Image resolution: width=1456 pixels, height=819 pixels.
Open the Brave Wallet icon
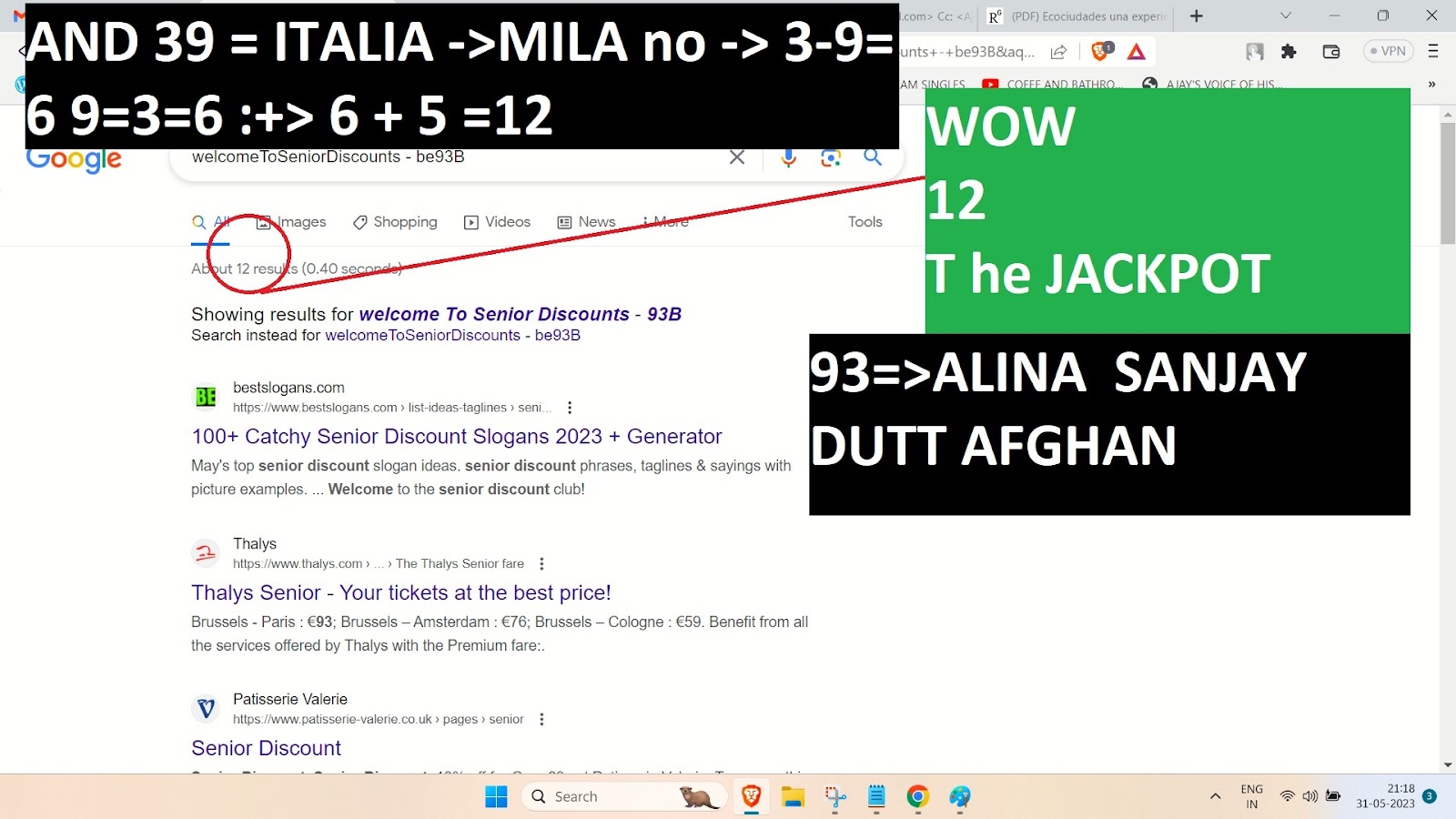coord(1330,52)
